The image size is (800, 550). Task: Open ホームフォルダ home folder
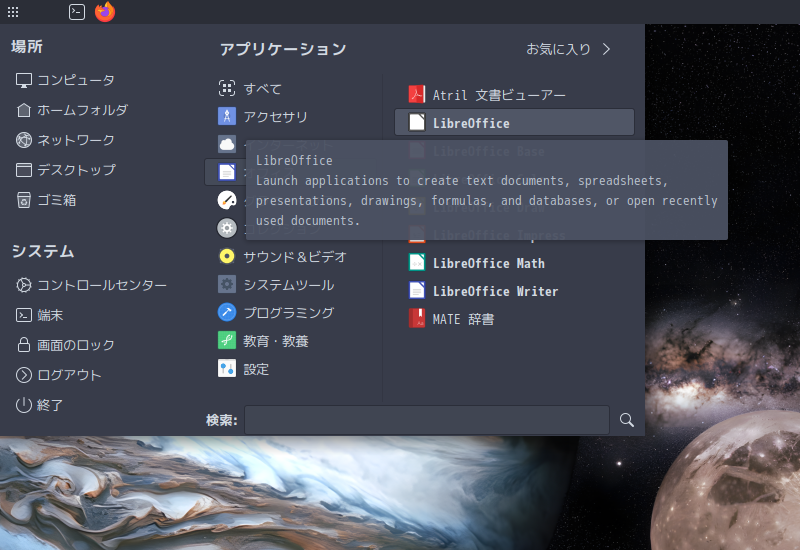point(71,110)
